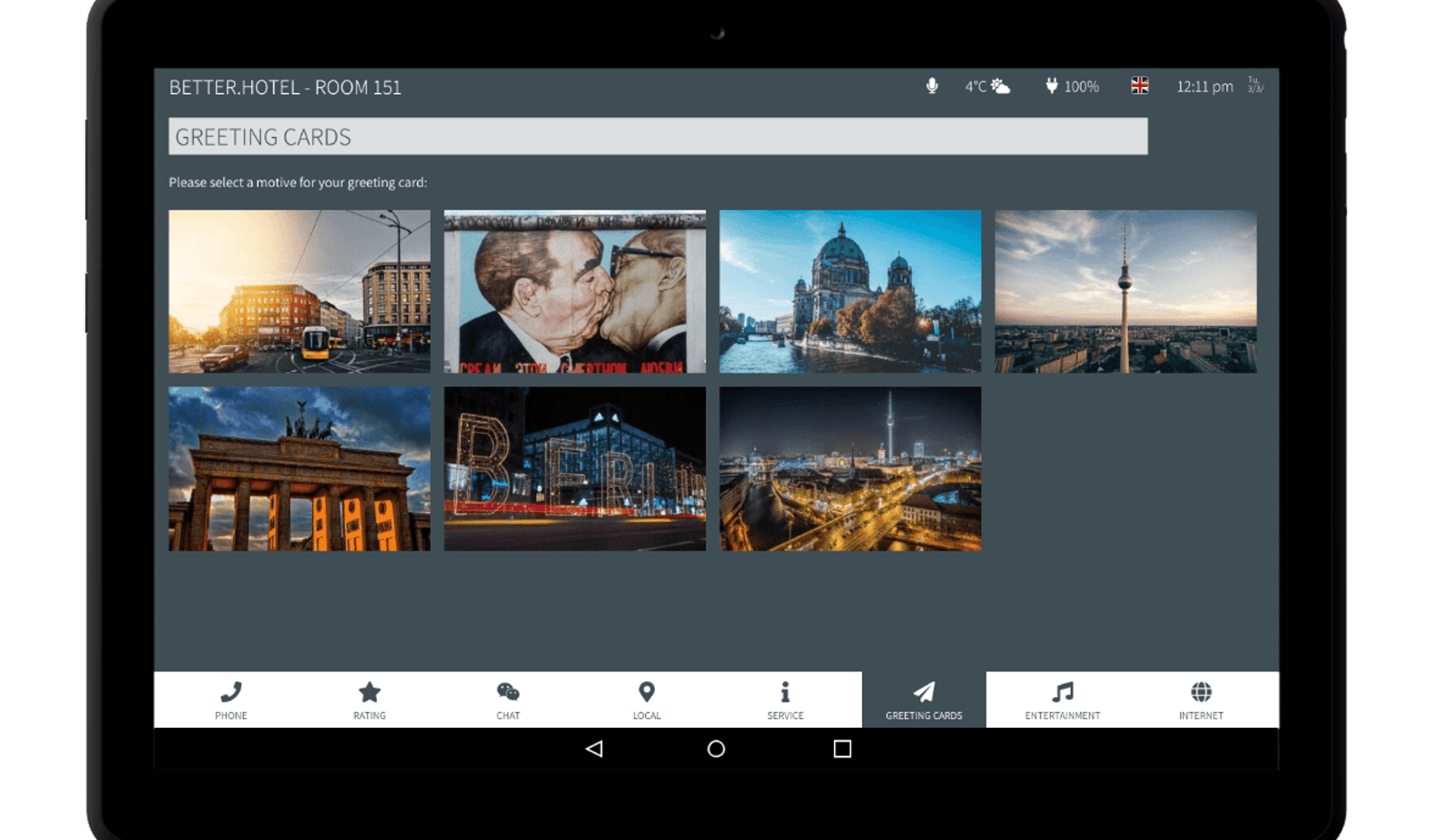Select the illuminated BERLIN letters motif
Screen dimensions: 1435x840
pyautogui.click(x=575, y=469)
